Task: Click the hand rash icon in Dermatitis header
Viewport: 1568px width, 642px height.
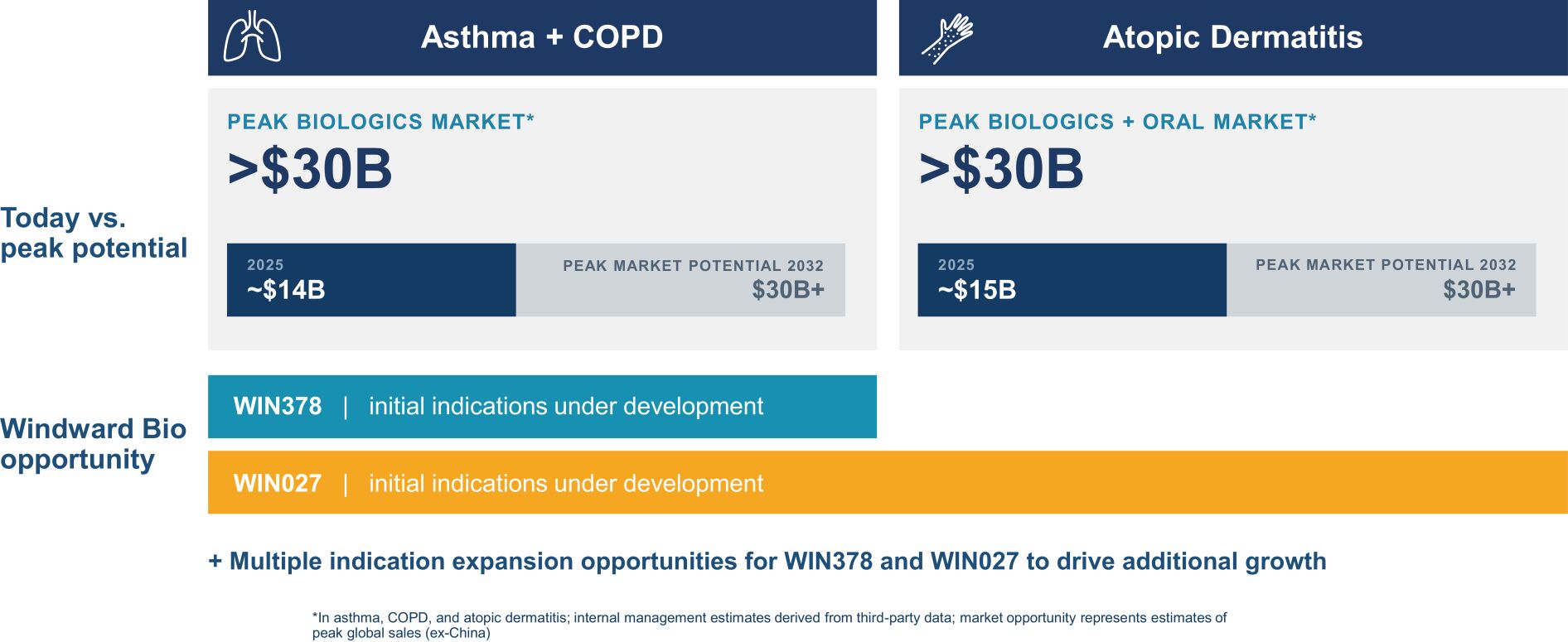Action: coord(947,38)
